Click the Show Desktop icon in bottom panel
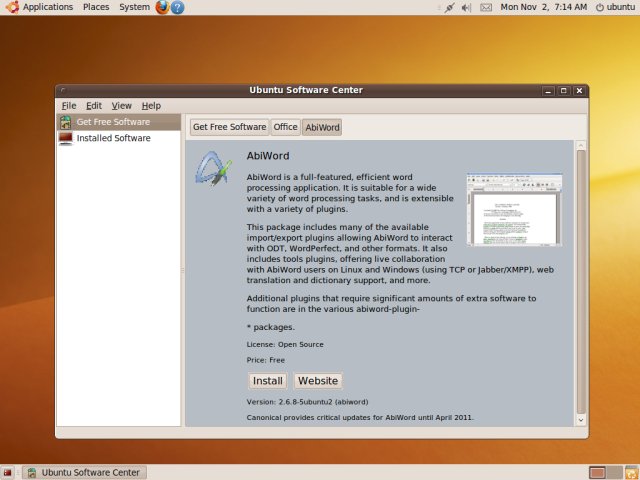640x480 pixels. [x=7, y=473]
